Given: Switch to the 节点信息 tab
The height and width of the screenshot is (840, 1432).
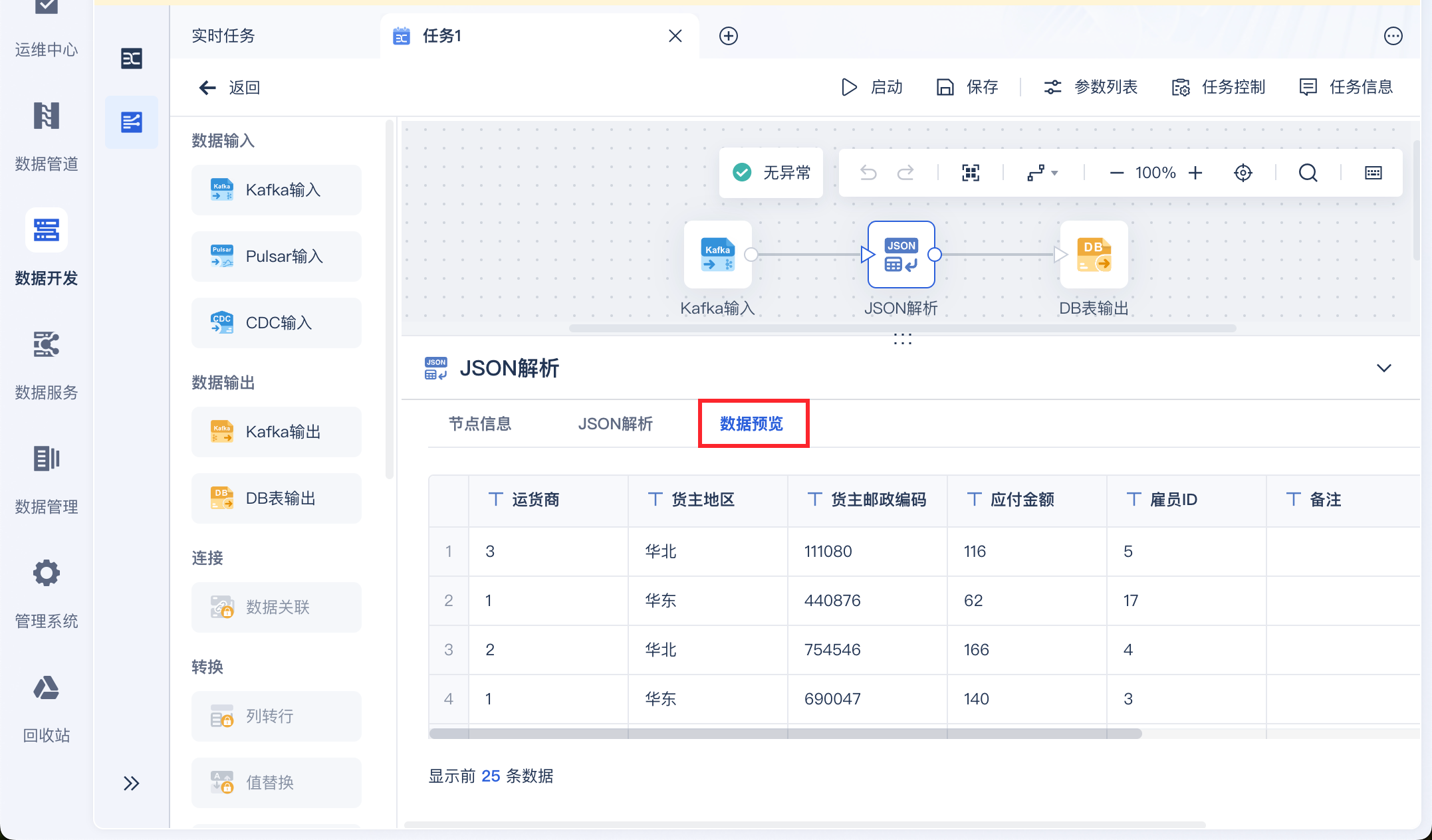Looking at the screenshot, I should tap(480, 424).
